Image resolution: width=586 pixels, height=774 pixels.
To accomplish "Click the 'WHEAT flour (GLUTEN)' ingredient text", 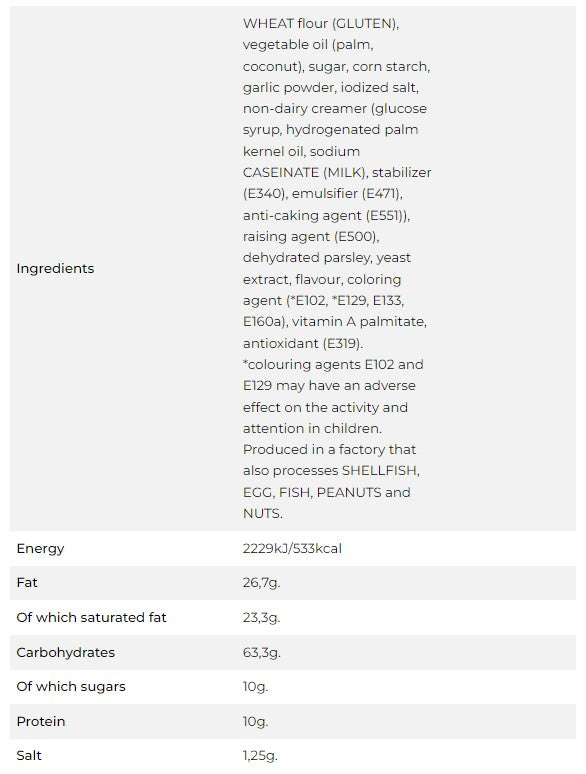I will [321, 23].
